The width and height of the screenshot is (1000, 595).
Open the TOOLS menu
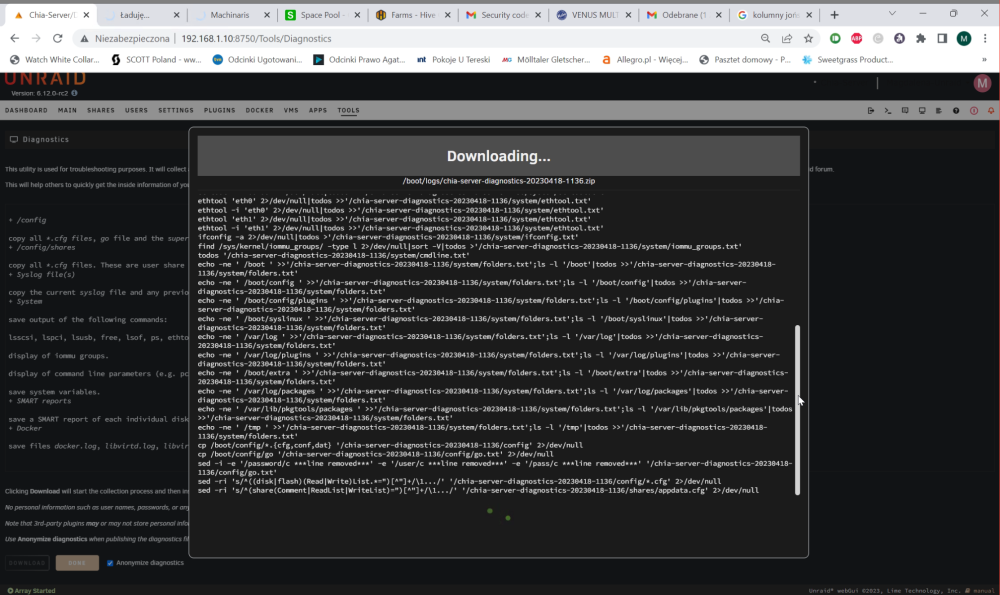click(x=348, y=110)
